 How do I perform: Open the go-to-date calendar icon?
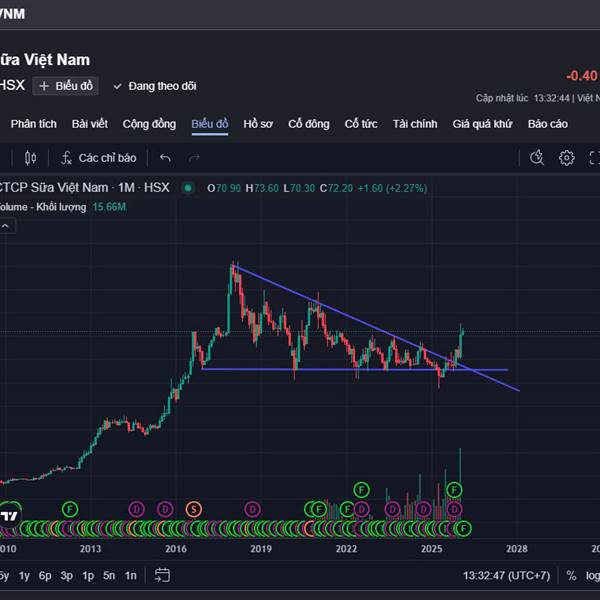coord(162,575)
